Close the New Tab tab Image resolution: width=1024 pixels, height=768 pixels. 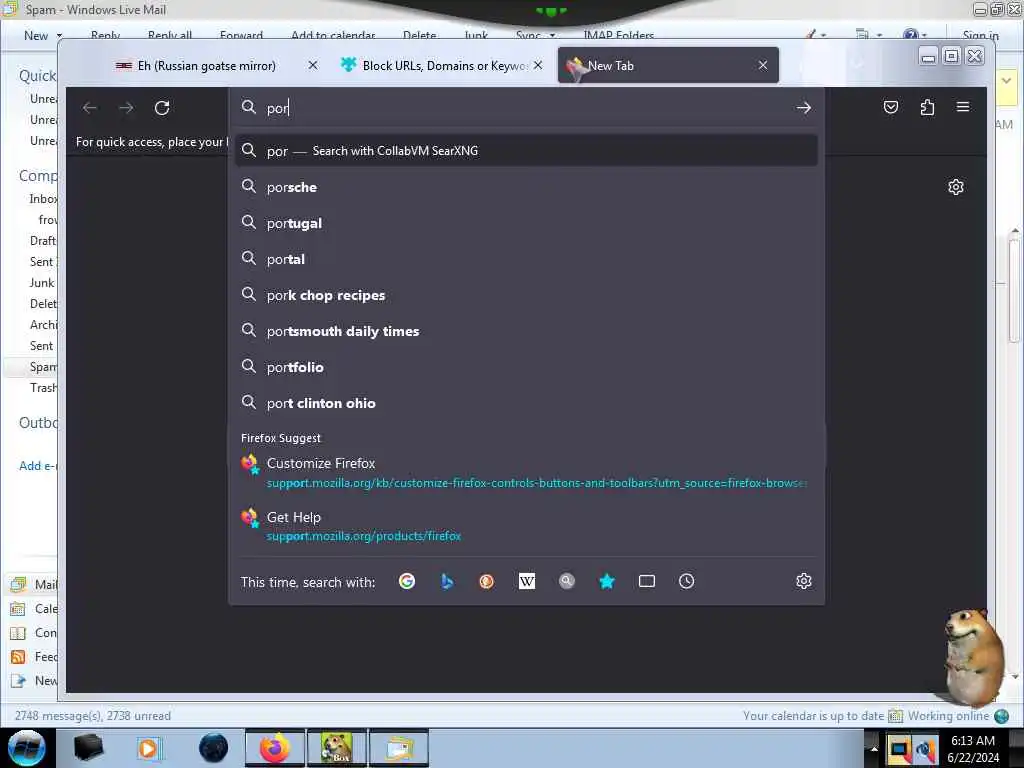(x=763, y=65)
